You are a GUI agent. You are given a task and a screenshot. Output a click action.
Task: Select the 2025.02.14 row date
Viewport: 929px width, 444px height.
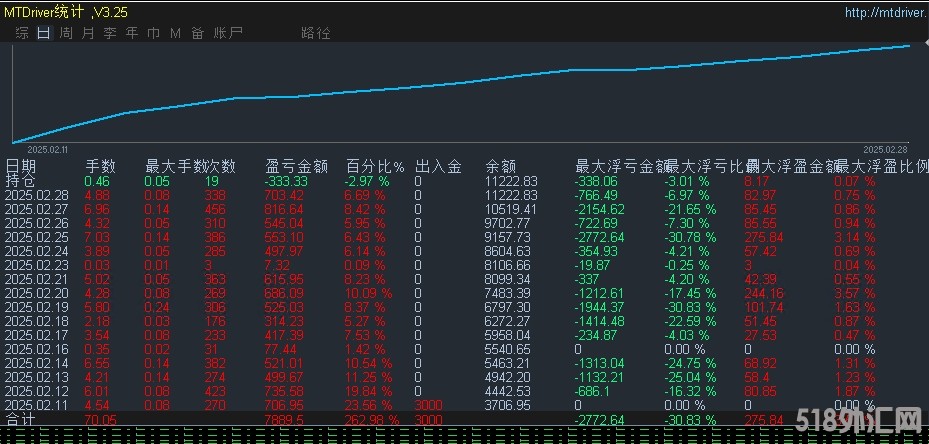(37, 363)
